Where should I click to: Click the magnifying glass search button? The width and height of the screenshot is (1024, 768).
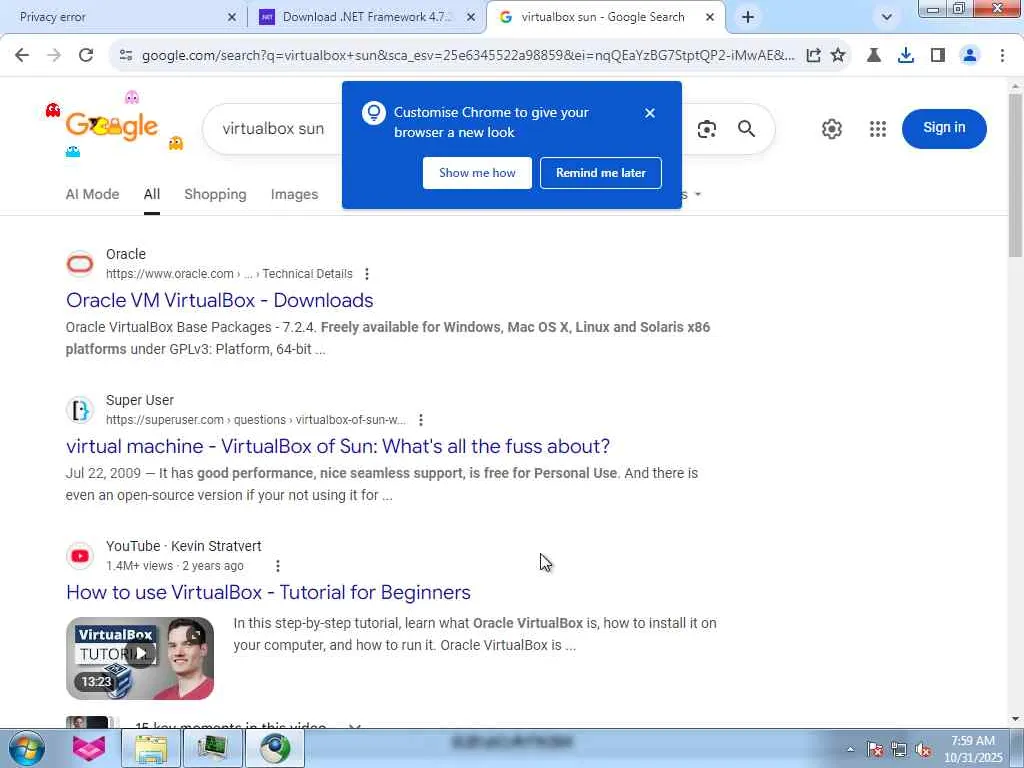tap(746, 129)
